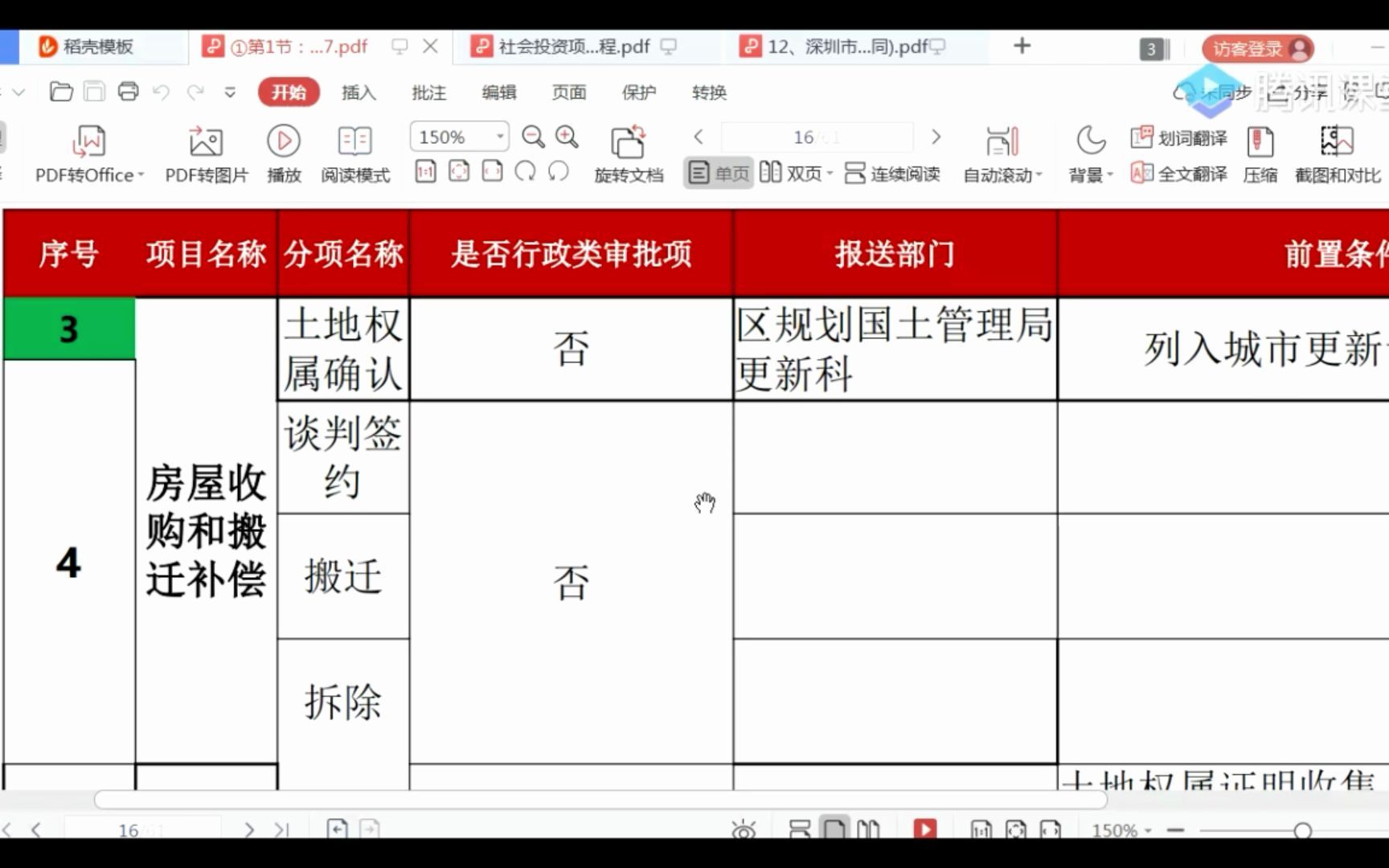Go to next page in status bar
The height and width of the screenshot is (868, 1389).
(x=249, y=829)
